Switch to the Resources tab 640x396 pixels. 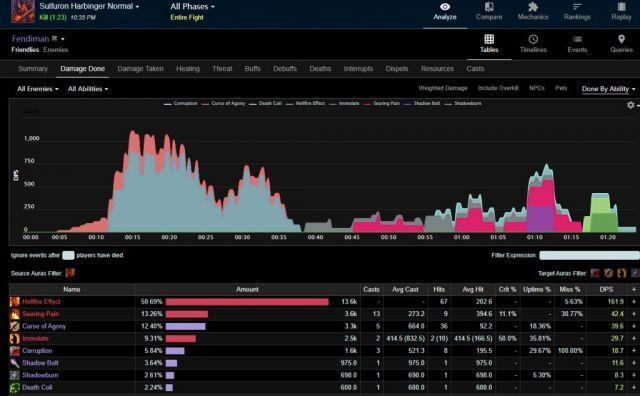coord(437,69)
